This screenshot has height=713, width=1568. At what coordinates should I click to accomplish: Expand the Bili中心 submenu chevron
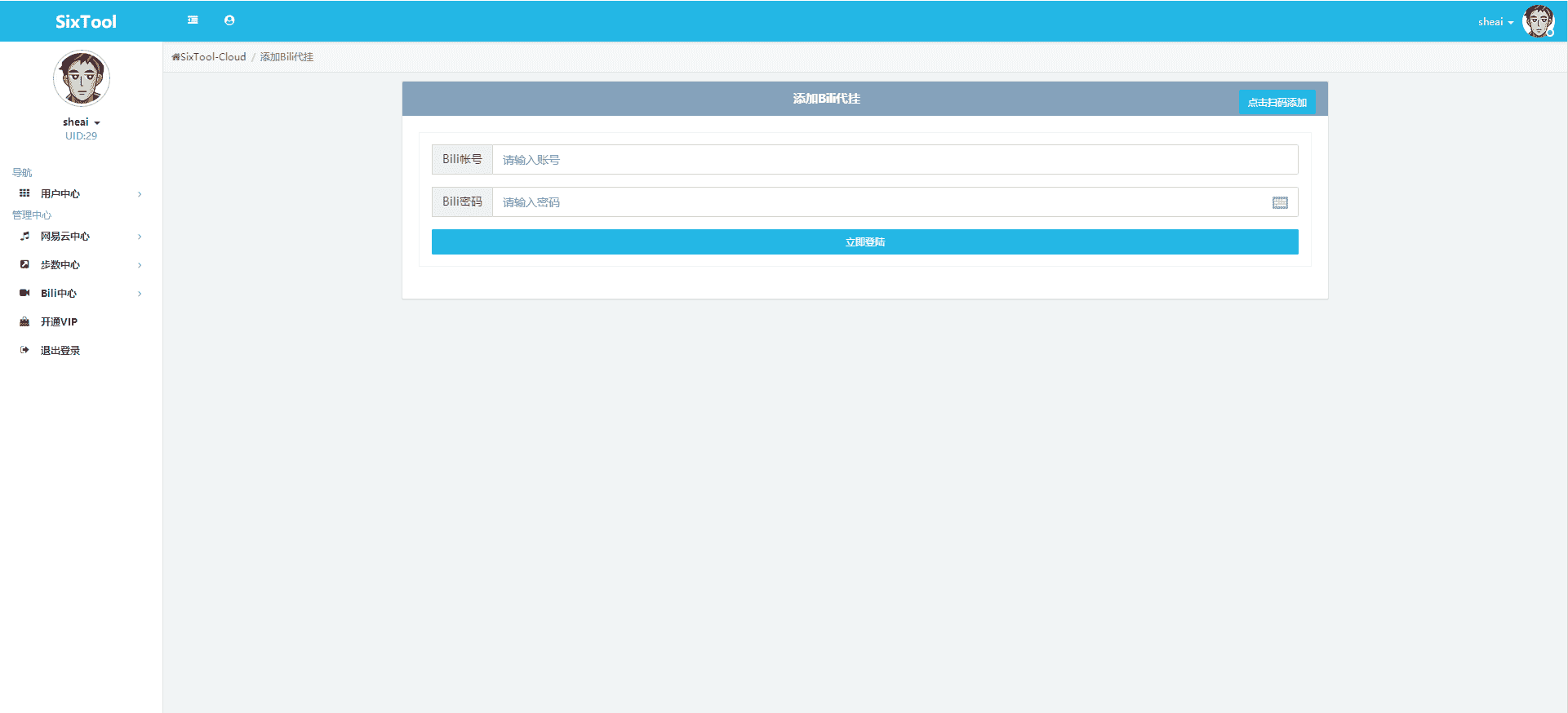point(140,294)
